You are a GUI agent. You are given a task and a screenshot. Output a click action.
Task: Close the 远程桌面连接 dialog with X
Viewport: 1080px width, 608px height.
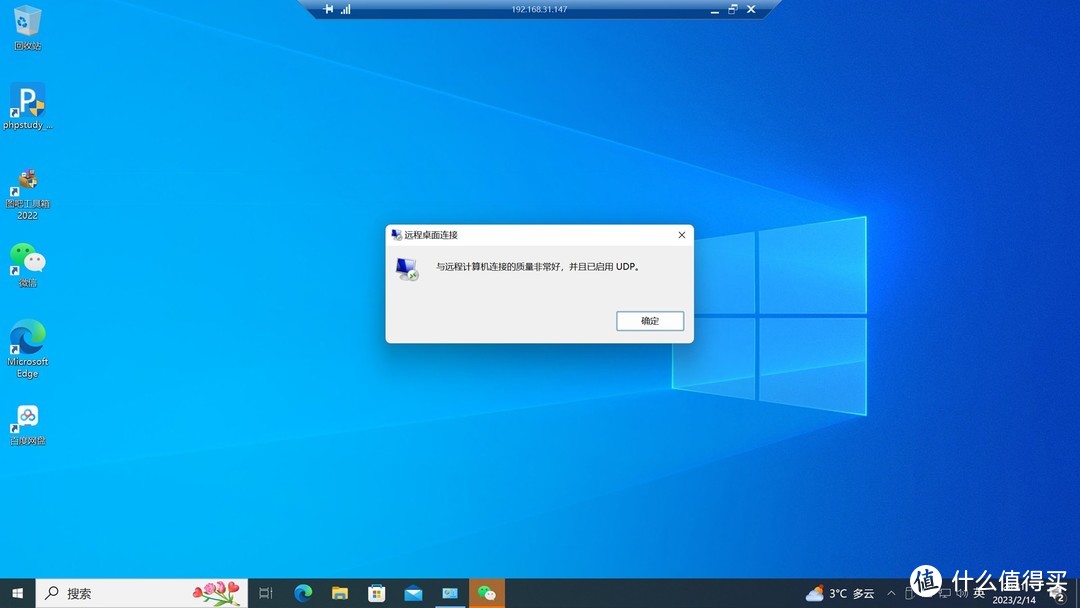(x=682, y=235)
